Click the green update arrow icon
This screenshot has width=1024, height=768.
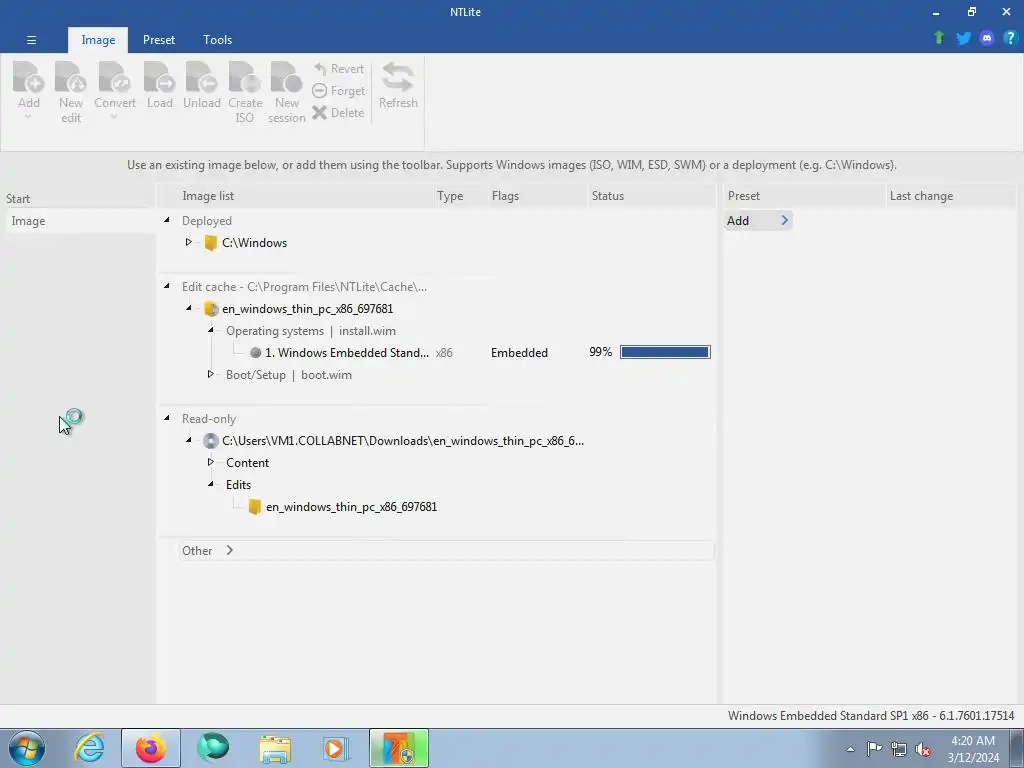coord(939,38)
